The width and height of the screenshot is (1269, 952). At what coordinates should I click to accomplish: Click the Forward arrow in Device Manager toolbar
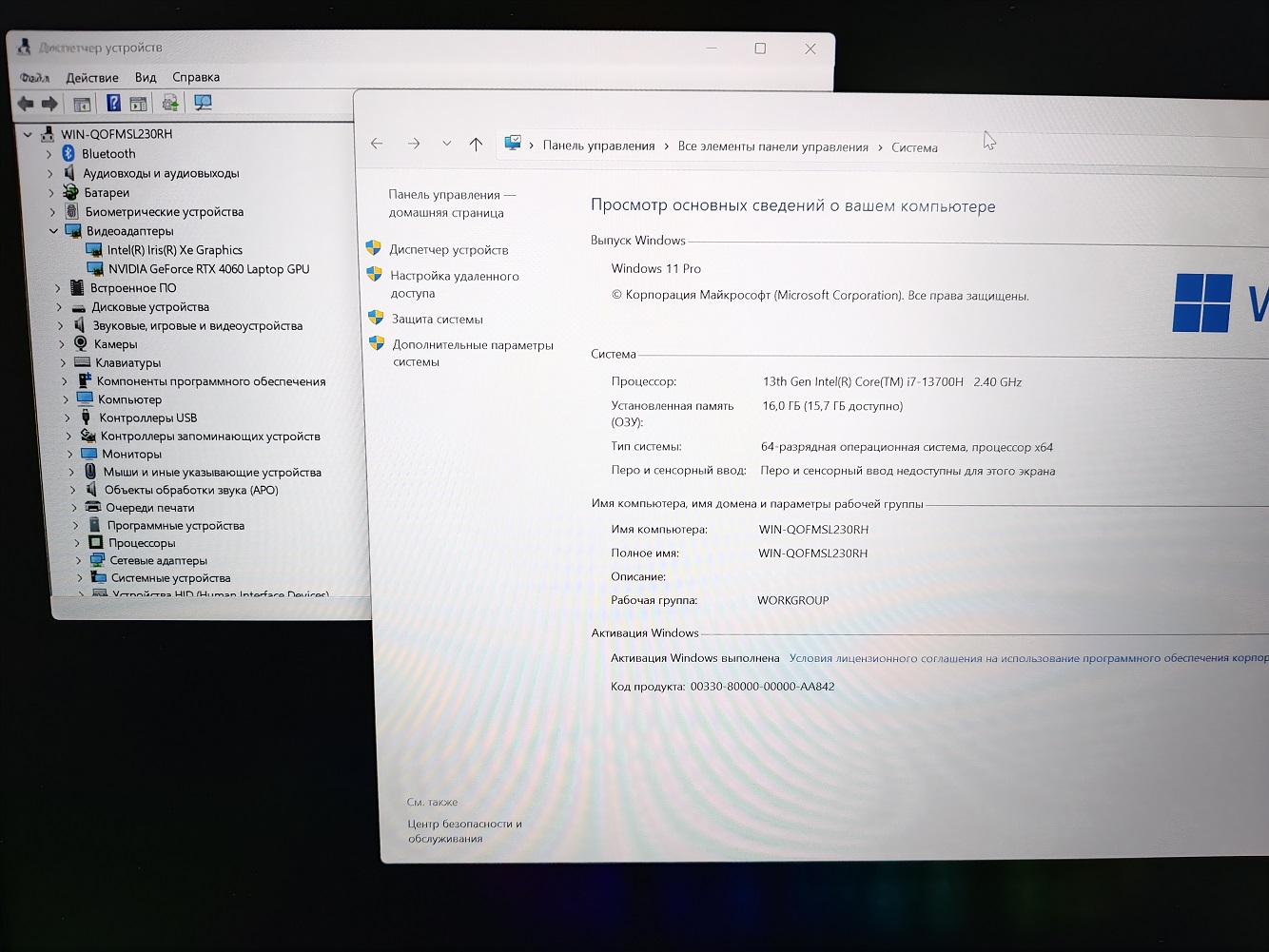tap(49, 104)
